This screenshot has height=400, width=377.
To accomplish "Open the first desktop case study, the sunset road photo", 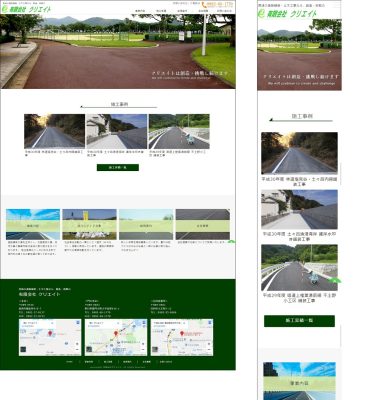I will point(55,131).
